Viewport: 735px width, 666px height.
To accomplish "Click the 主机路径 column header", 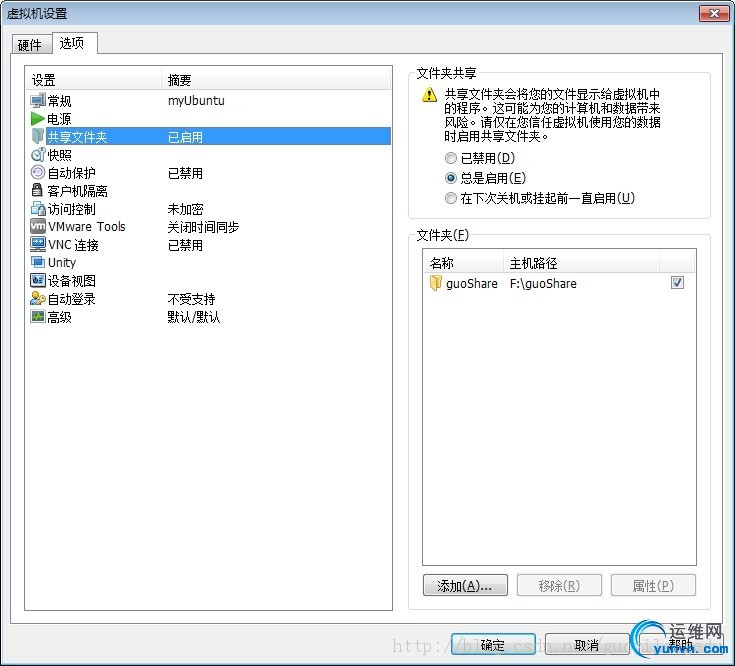I will click(581, 263).
